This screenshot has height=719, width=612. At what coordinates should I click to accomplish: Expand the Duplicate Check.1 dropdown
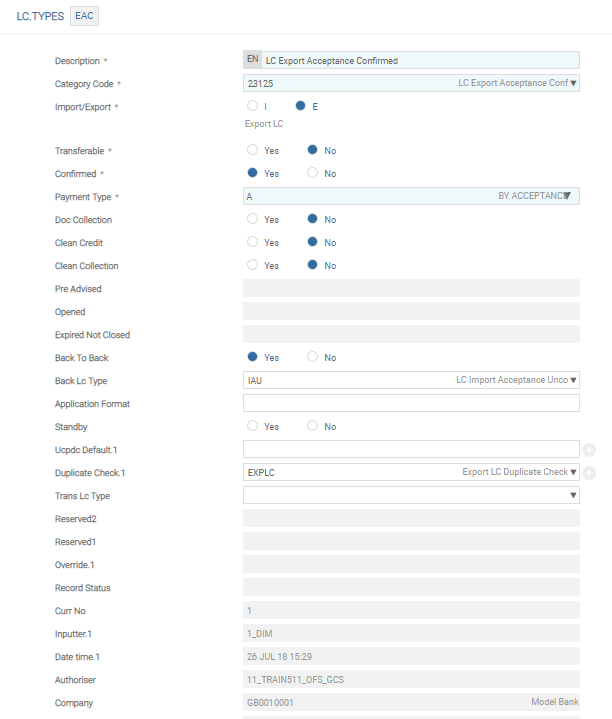point(573,472)
